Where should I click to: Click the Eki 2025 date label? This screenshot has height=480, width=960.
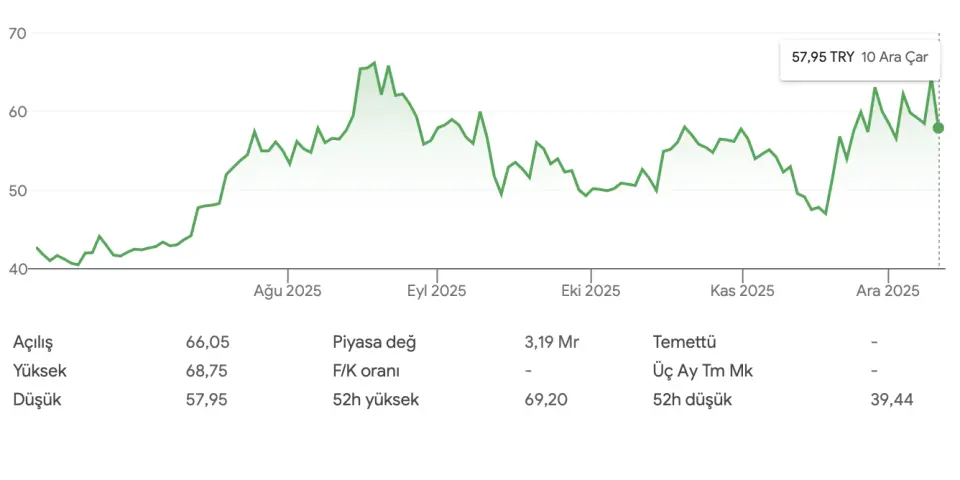pyautogui.click(x=590, y=291)
